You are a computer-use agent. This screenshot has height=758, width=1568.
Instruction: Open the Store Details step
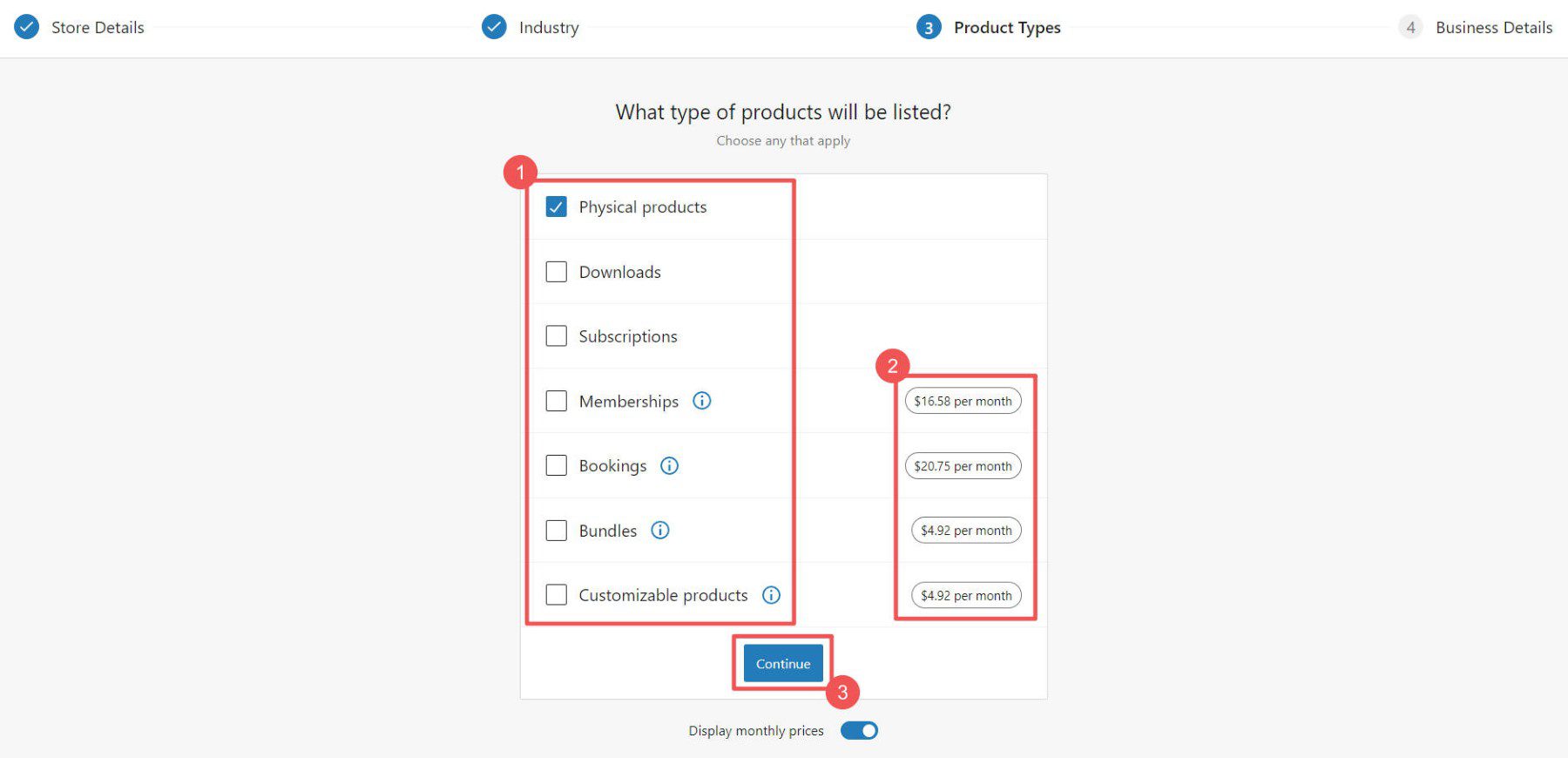coord(98,27)
